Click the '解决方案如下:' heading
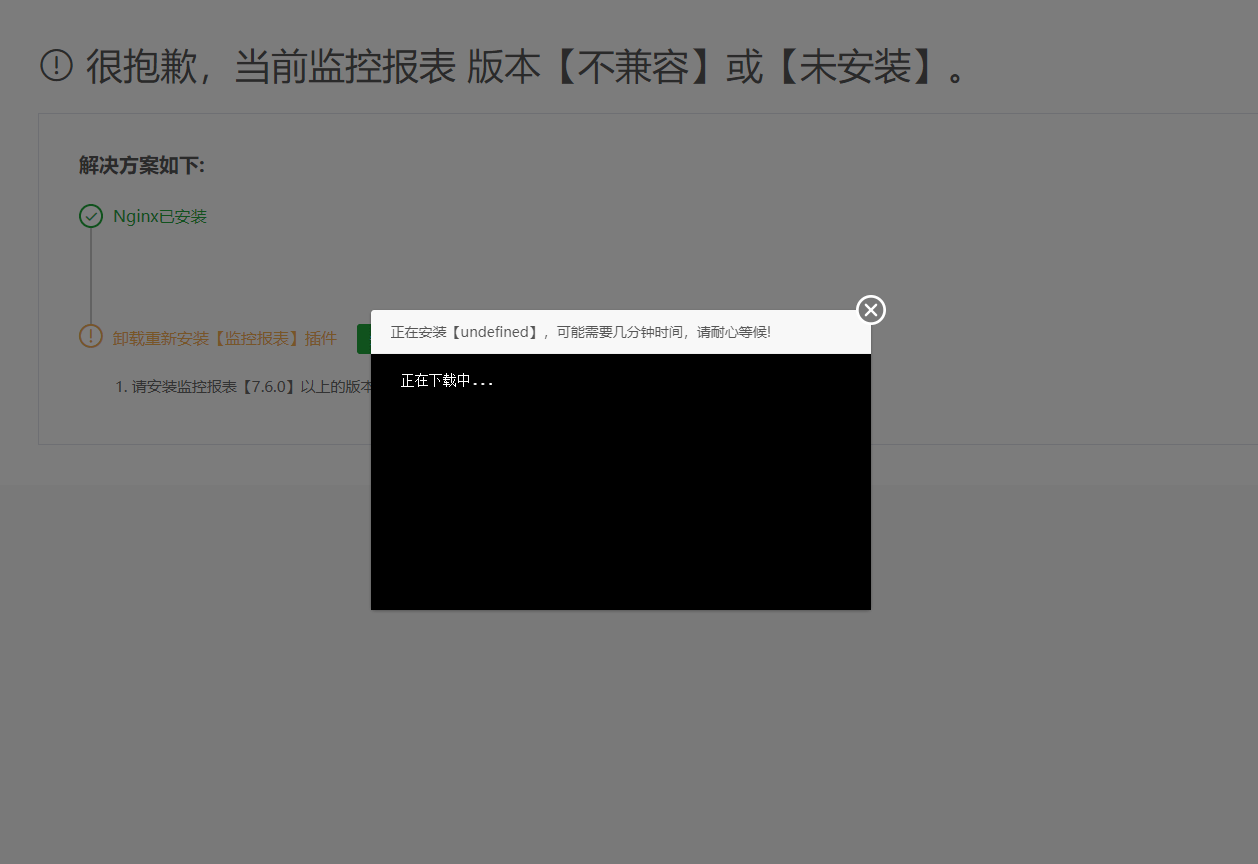This screenshot has height=864, width=1258. (142, 165)
